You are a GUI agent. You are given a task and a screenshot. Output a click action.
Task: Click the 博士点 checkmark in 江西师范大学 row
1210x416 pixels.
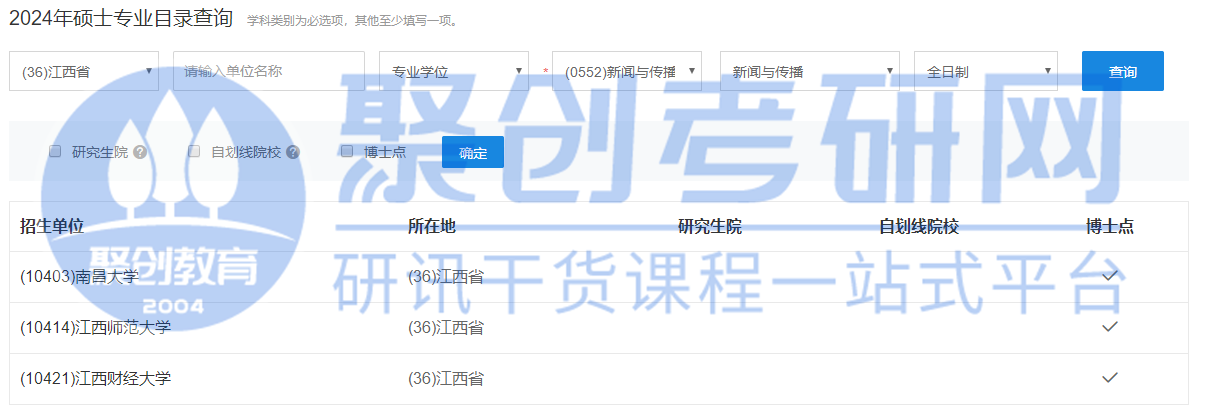tap(1109, 326)
